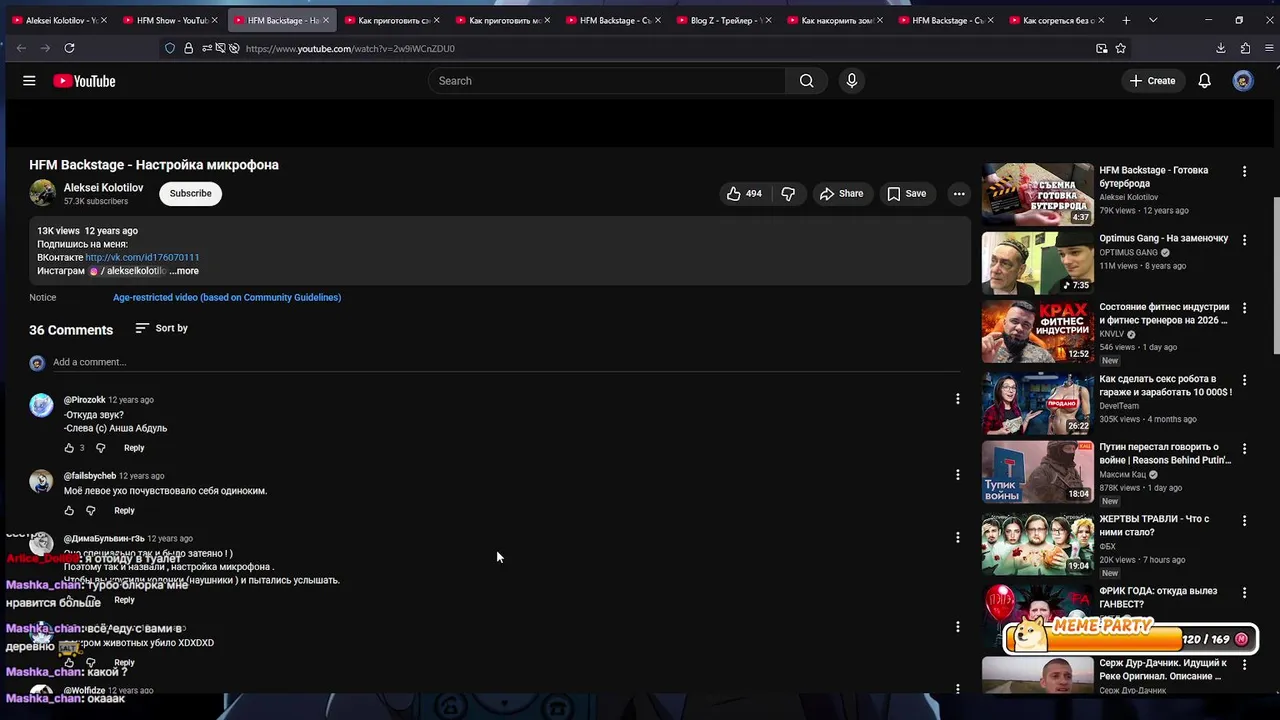Save the video to a playlist

click(906, 194)
